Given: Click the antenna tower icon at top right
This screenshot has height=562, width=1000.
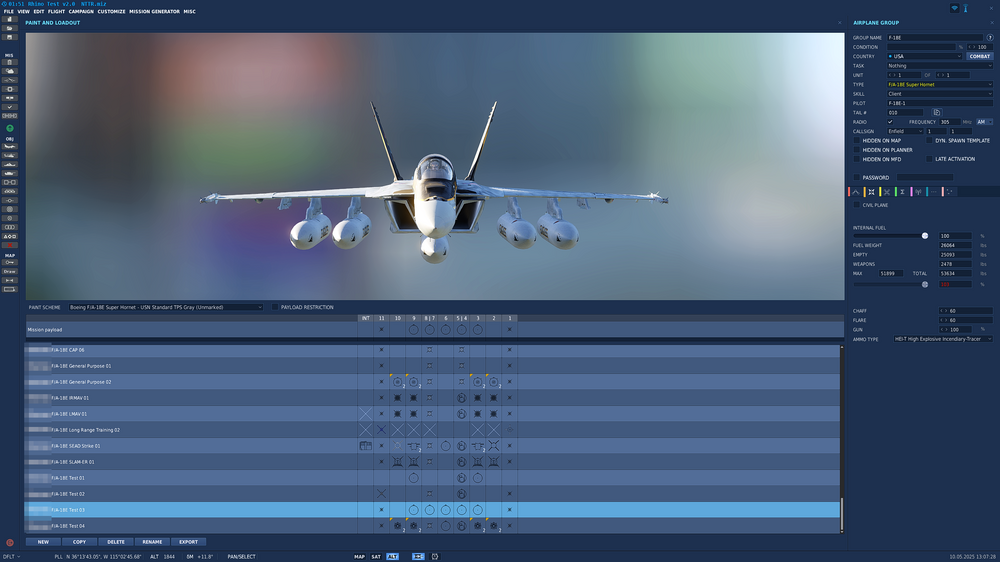Looking at the screenshot, I should click(966, 8).
